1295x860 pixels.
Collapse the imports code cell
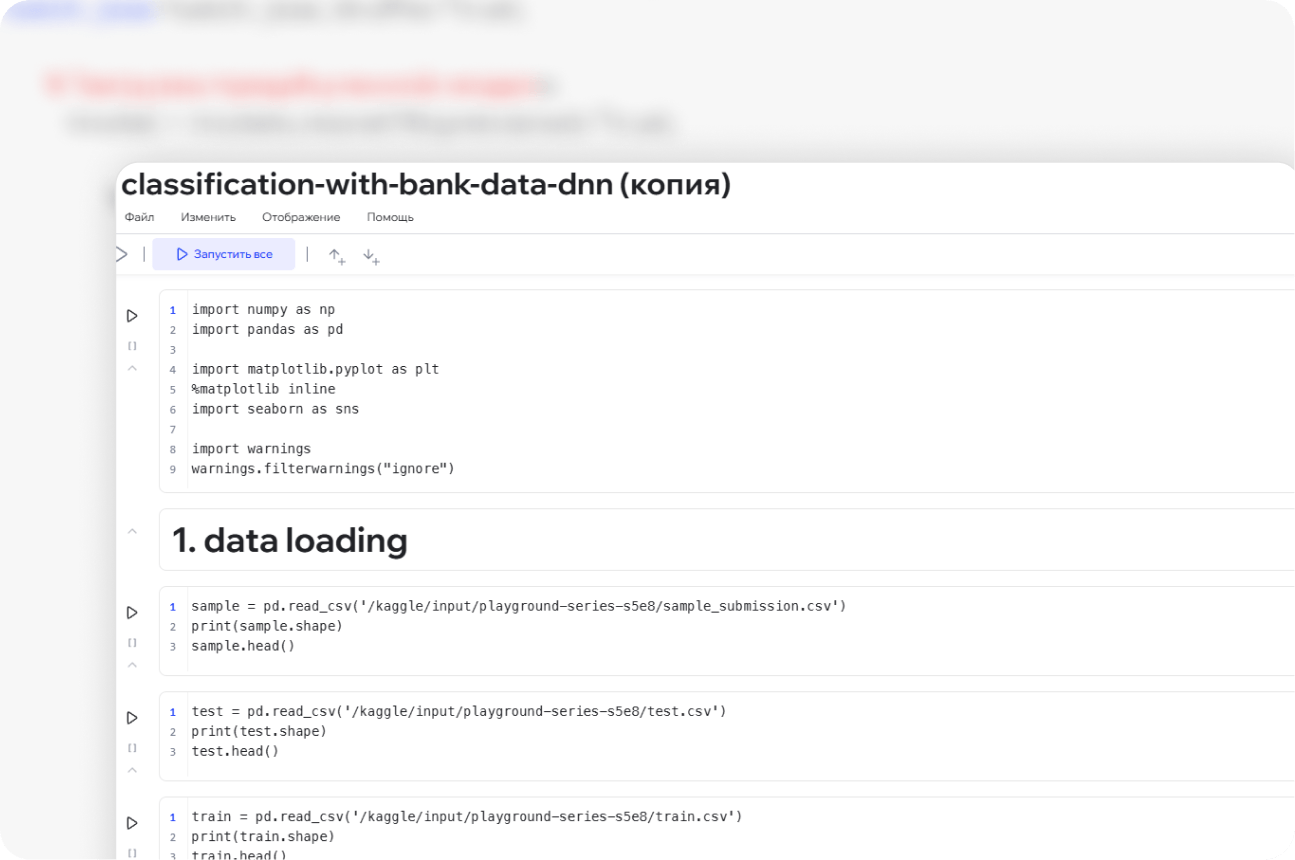click(132, 368)
